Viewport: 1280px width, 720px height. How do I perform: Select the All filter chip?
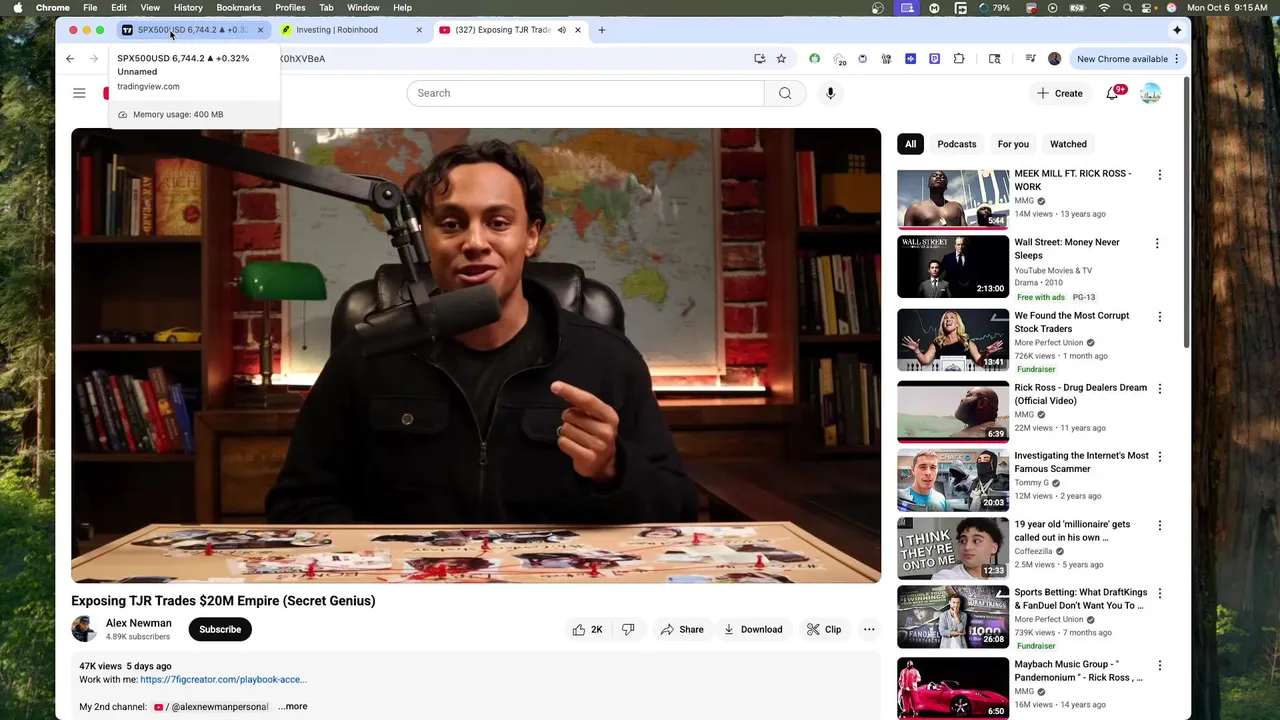click(x=910, y=144)
